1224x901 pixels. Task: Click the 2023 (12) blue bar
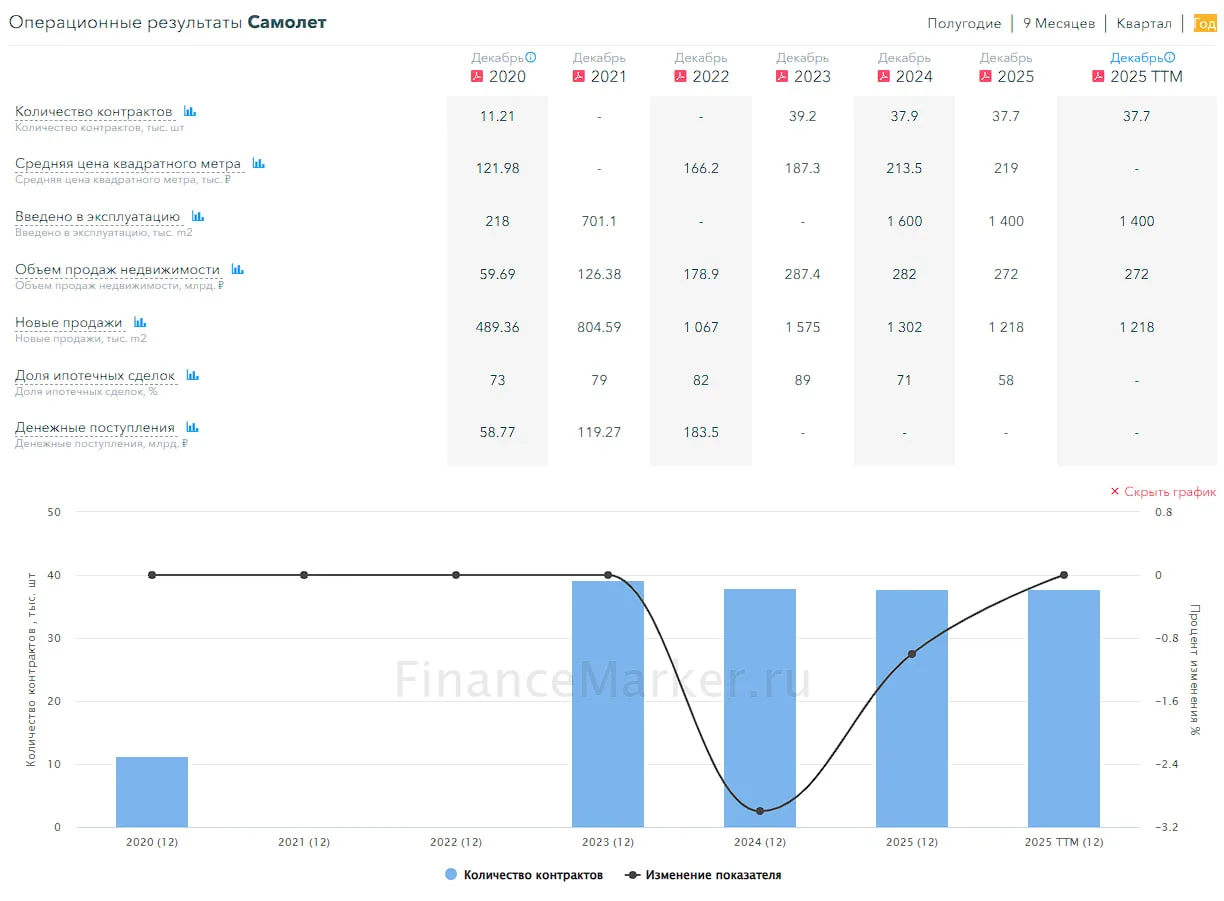(x=608, y=704)
